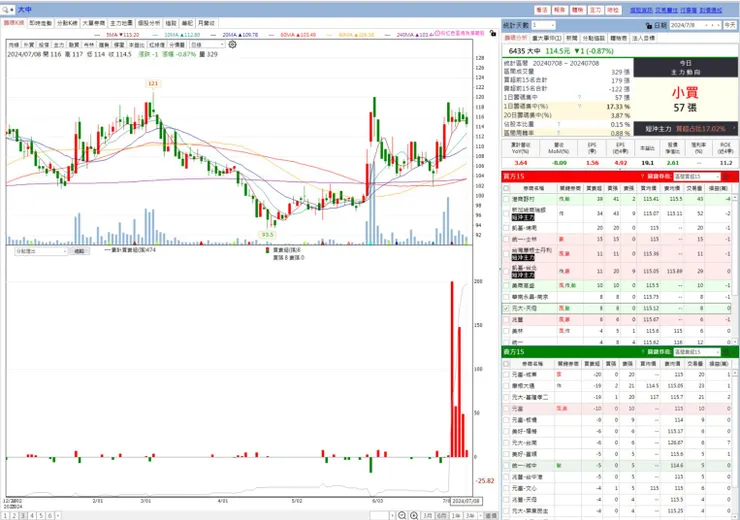Zoom in the chart with plus magnifier
Image resolution: width=740 pixels, height=520 pixels.
click(414, 515)
